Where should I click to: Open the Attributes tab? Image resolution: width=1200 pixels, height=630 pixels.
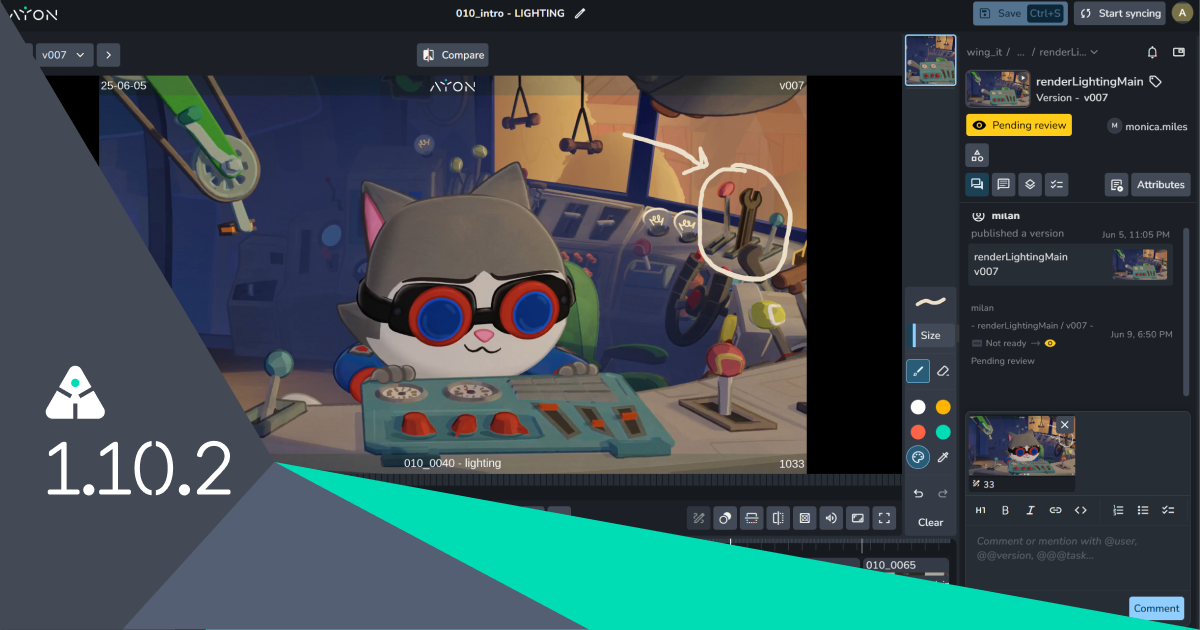click(x=1160, y=184)
